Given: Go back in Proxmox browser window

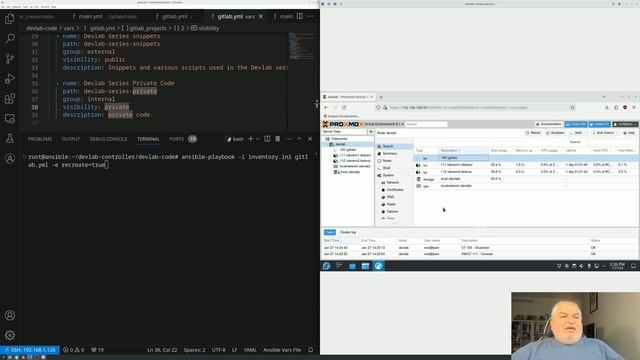Looking at the screenshot, I should click(326, 108).
